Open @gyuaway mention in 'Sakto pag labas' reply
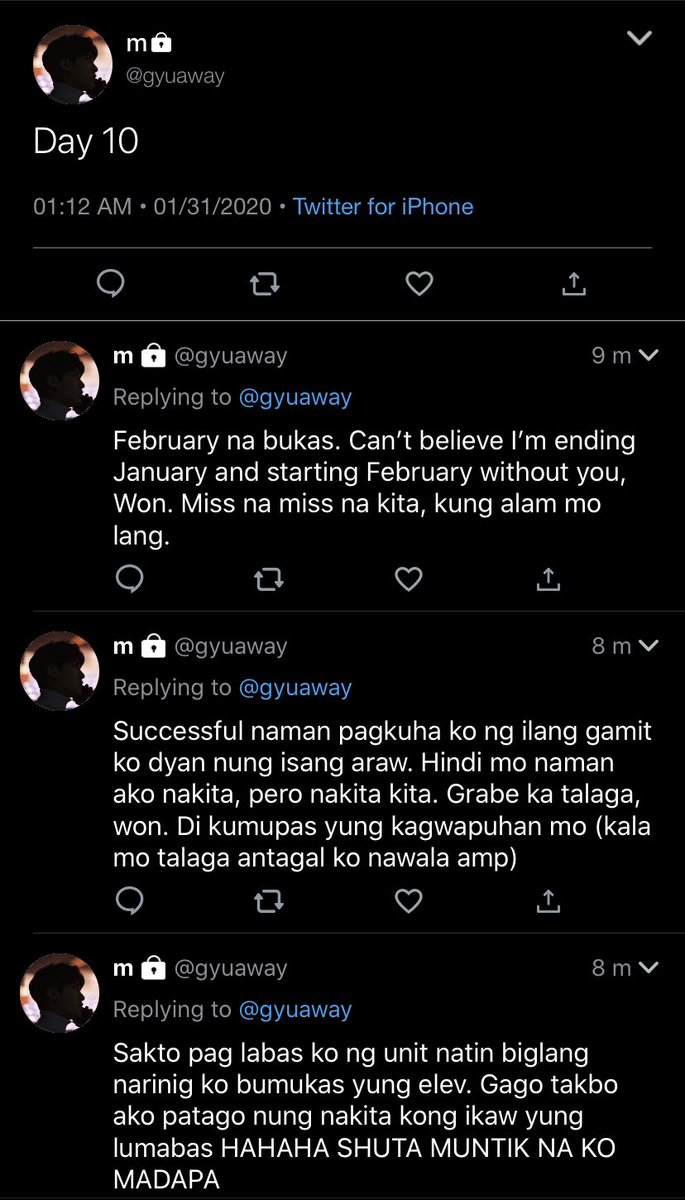This screenshot has height=1200, width=685. (296, 1010)
